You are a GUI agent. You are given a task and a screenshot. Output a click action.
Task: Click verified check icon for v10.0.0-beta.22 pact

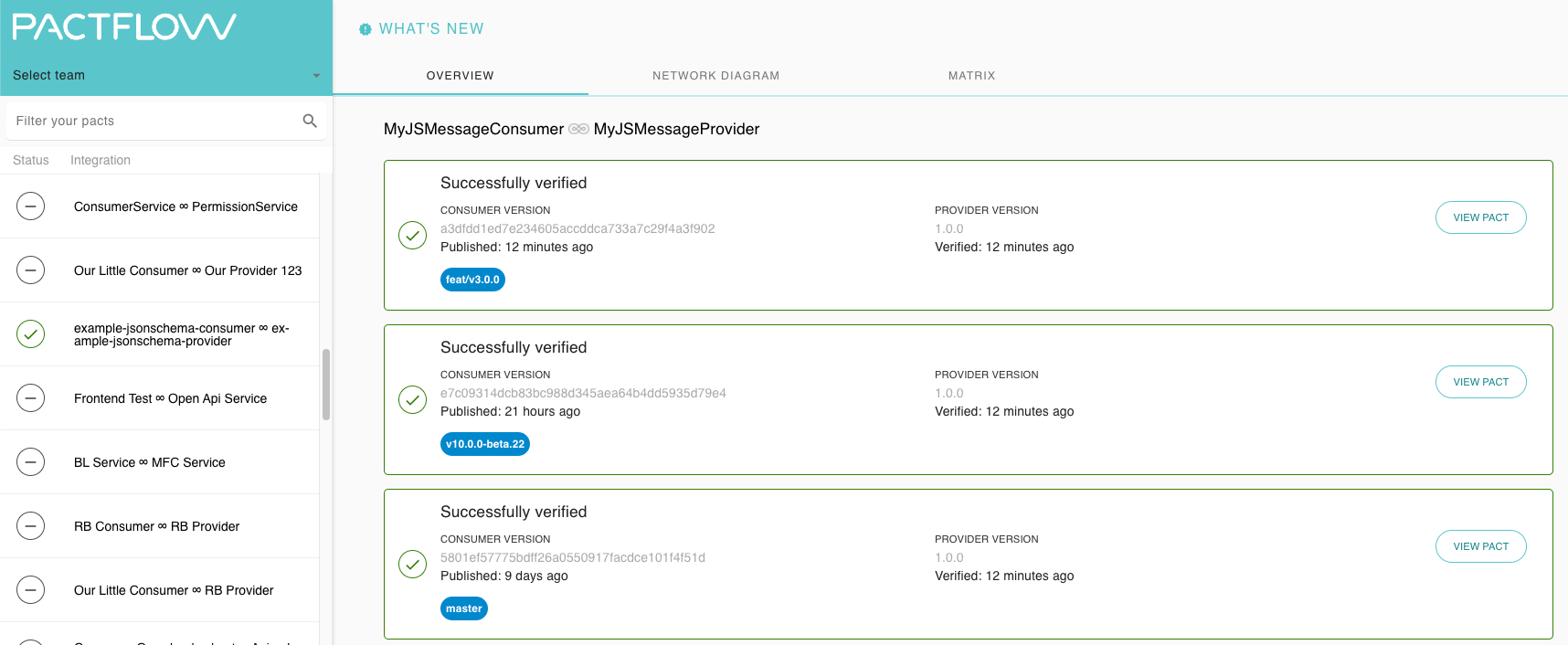coord(413,400)
